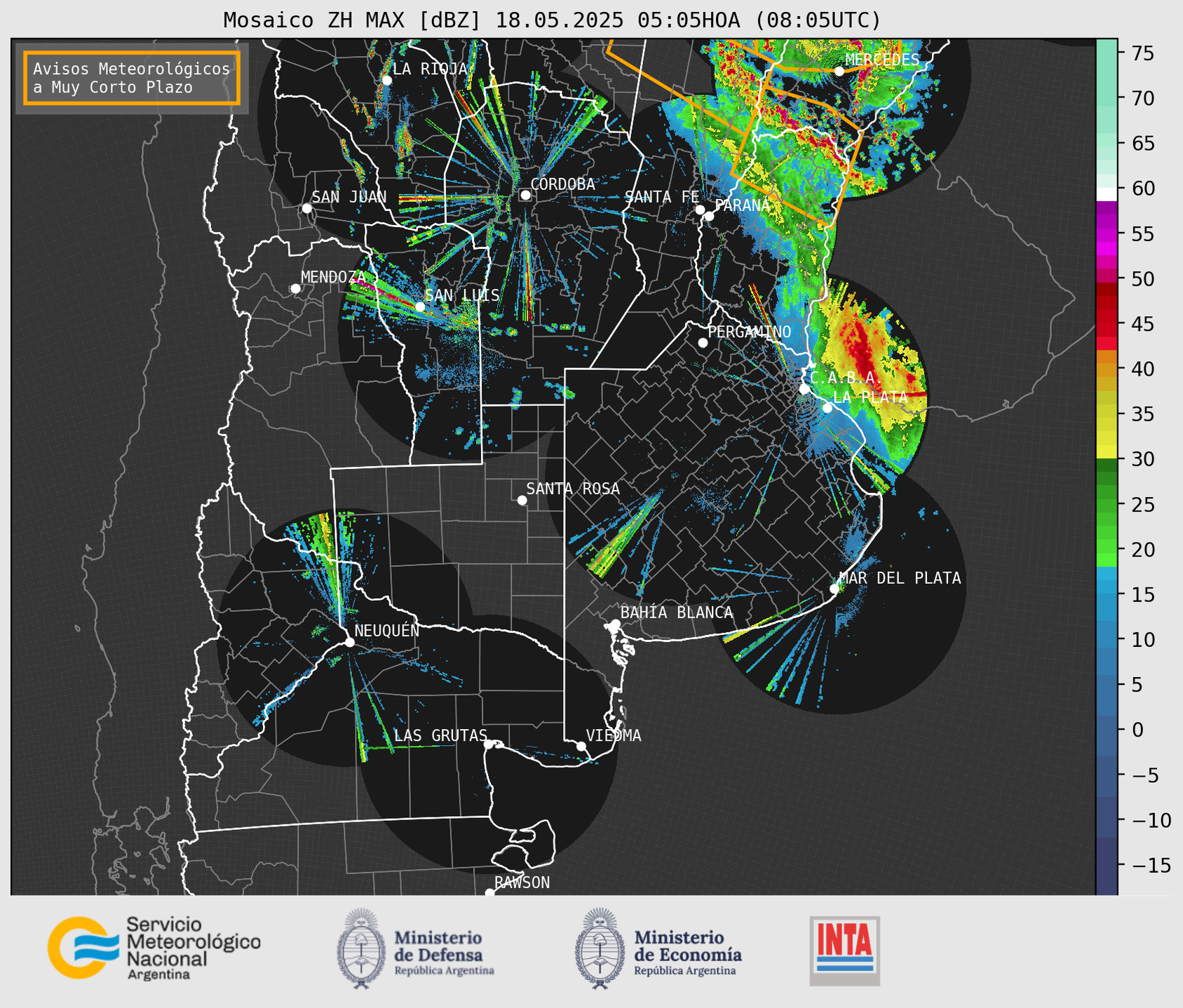This screenshot has height=1008, width=1183.
Task: Click the PERGAMINO city marker dot
Action: pos(703,343)
